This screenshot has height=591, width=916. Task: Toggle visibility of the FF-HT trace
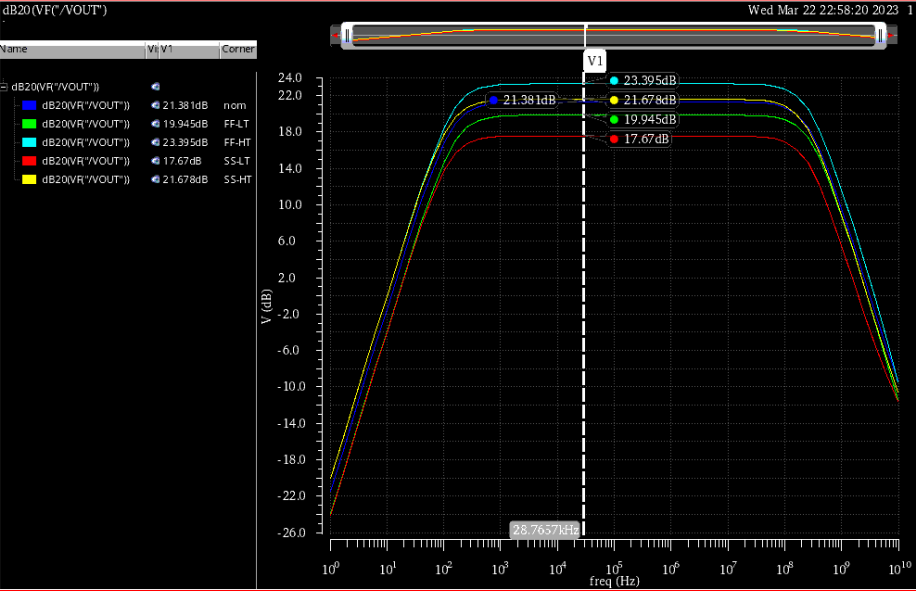click(153, 142)
